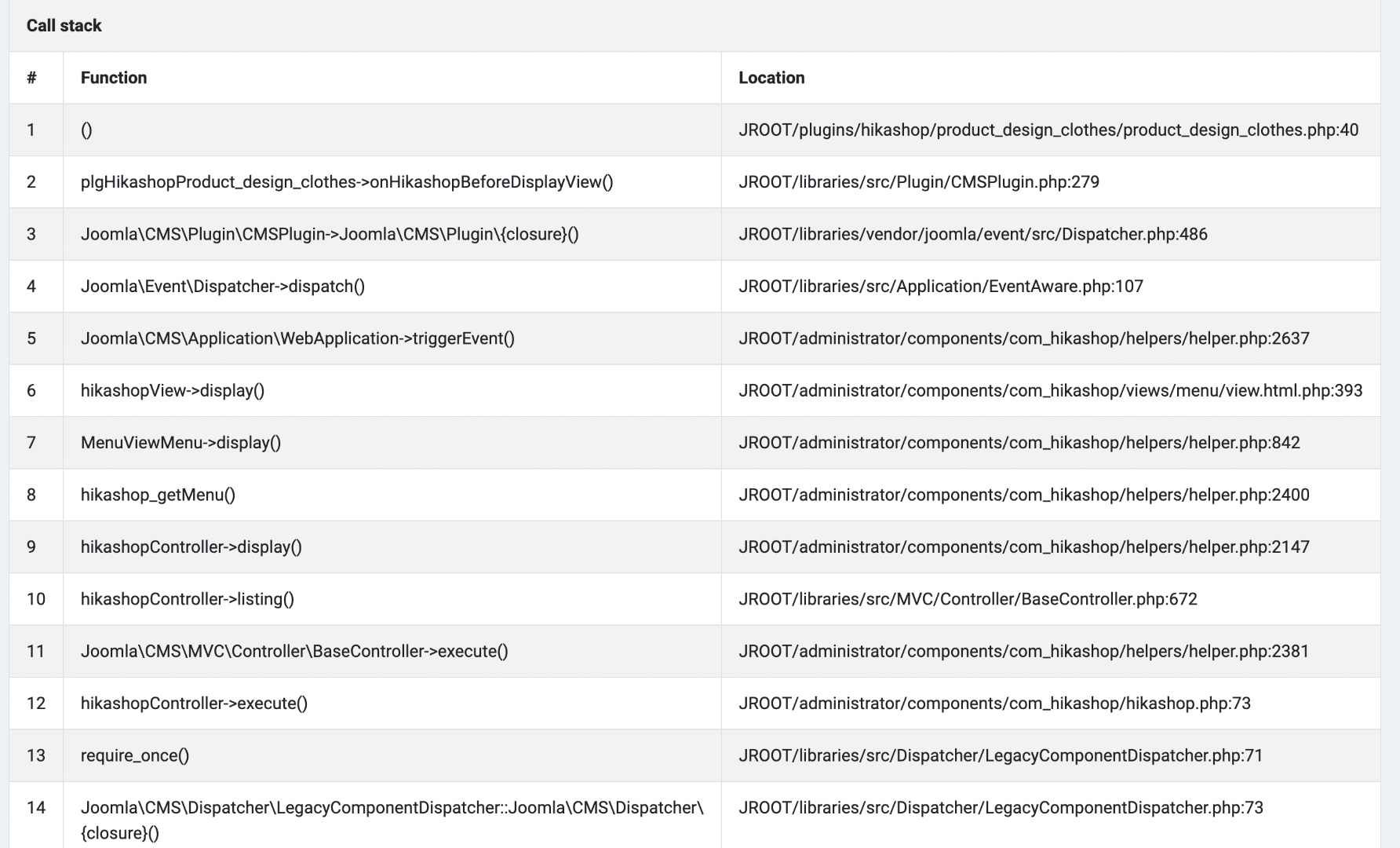1400x848 pixels.
Task: Click the hikashop.php:73 location cell
Action: pyautogui.click(x=994, y=704)
